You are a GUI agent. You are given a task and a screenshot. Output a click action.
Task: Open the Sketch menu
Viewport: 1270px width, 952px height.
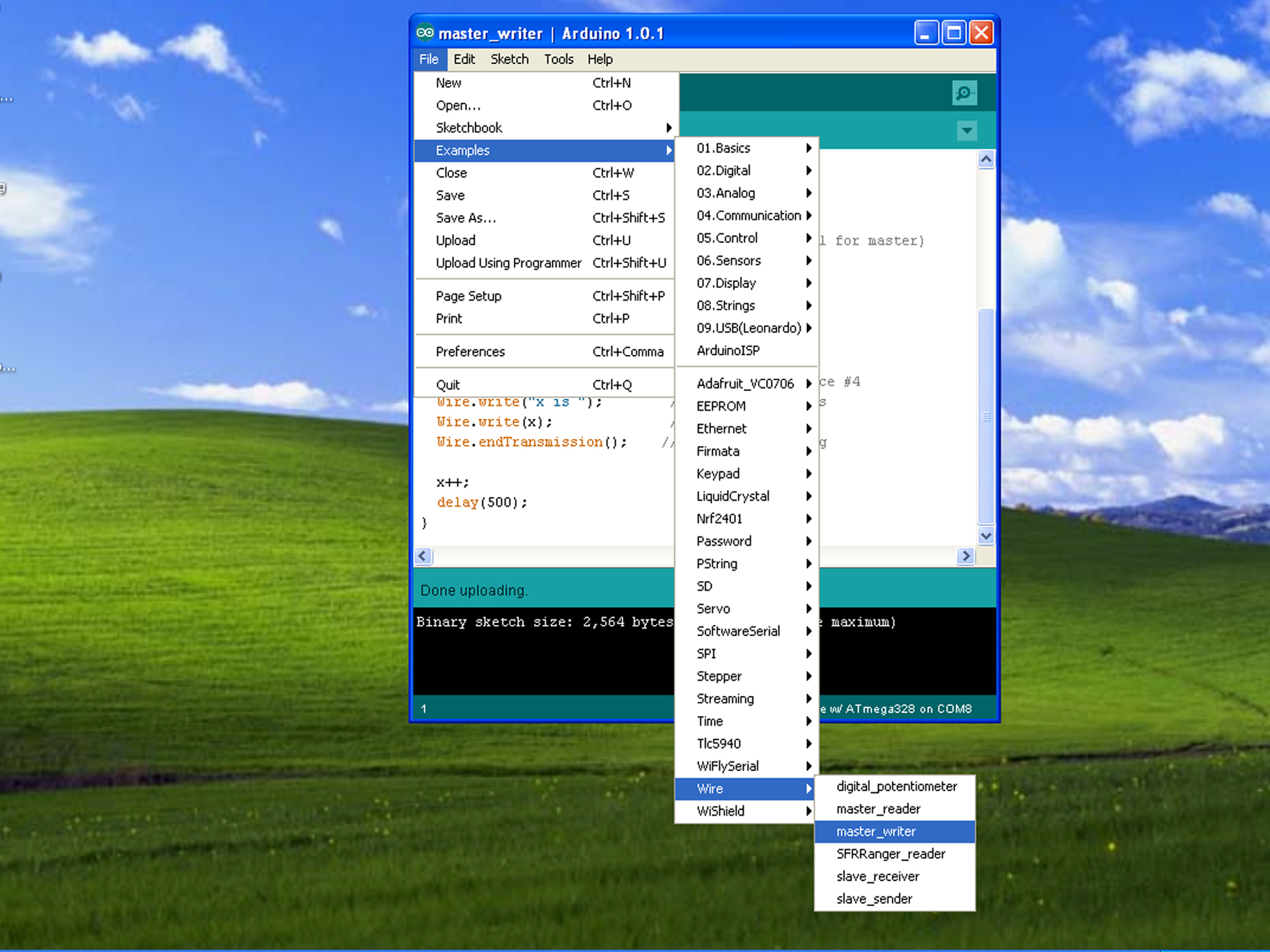click(x=509, y=59)
